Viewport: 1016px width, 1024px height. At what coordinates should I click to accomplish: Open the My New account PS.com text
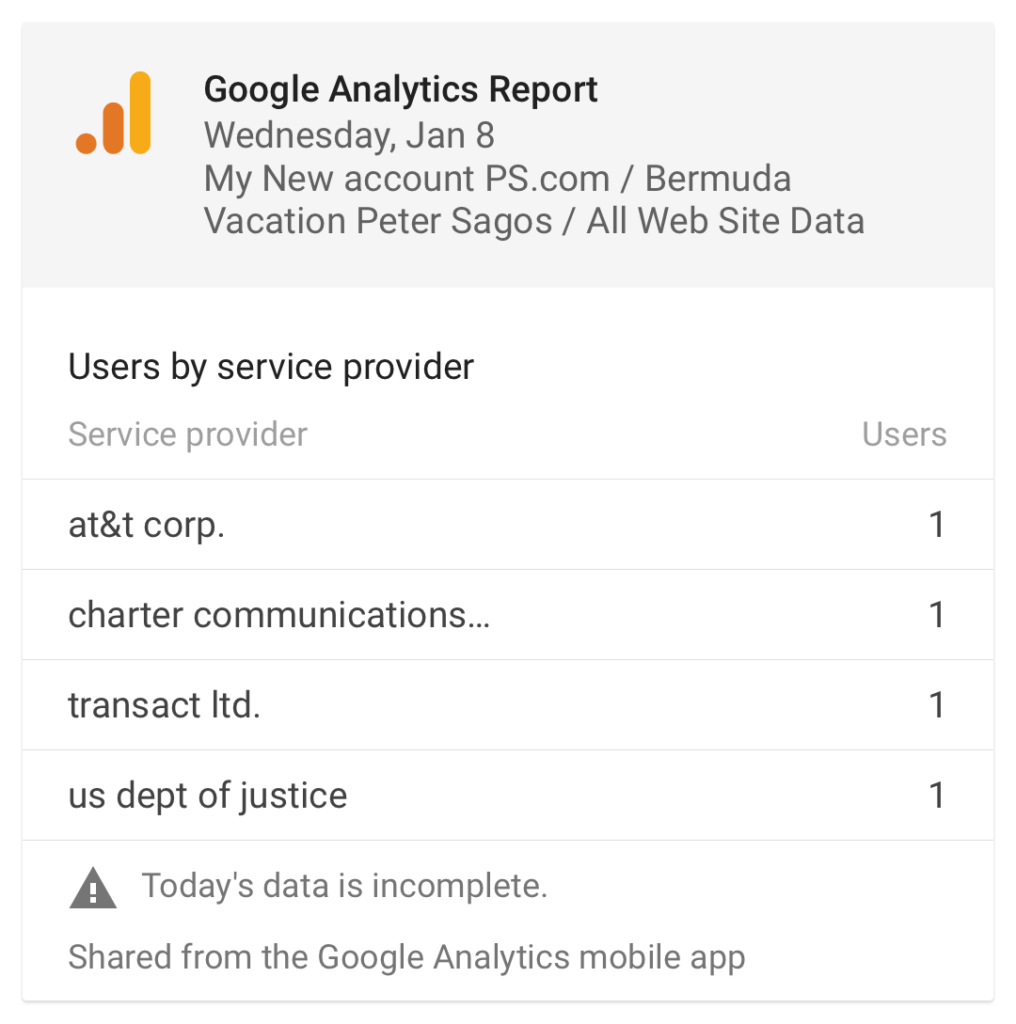pos(407,178)
